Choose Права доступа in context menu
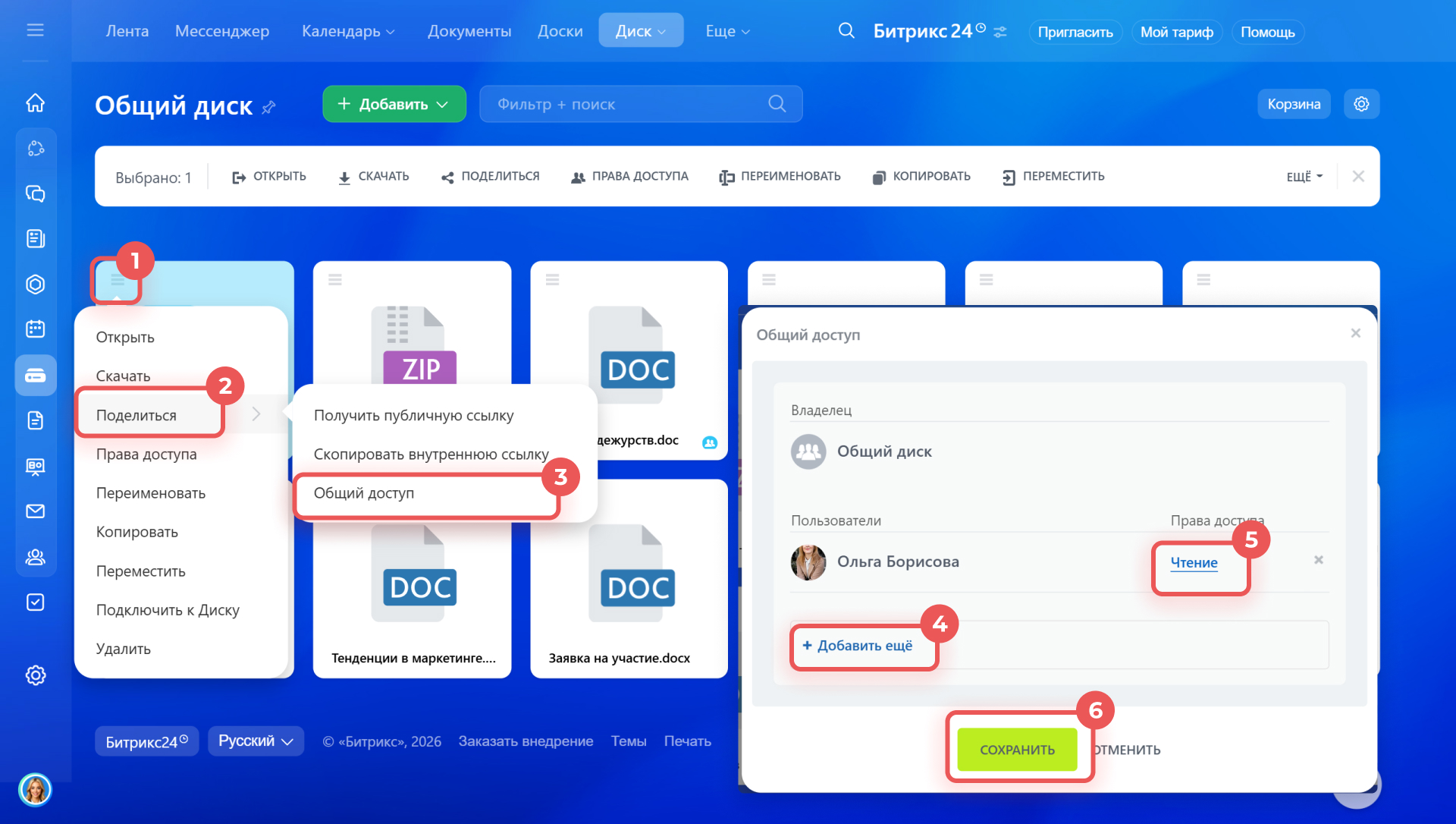The width and height of the screenshot is (1456, 824). (x=146, y=454)
